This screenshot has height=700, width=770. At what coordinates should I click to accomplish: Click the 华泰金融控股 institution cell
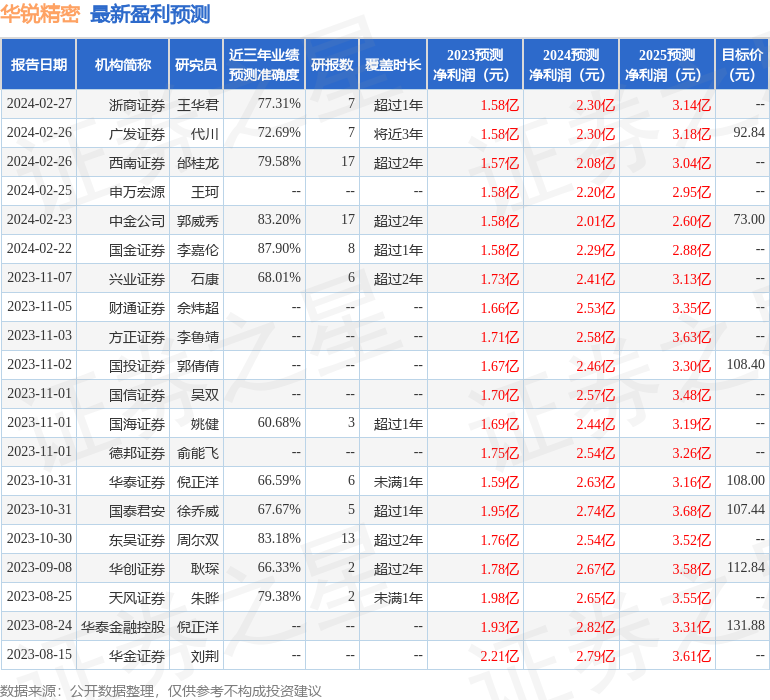click(x=123, y=627)
